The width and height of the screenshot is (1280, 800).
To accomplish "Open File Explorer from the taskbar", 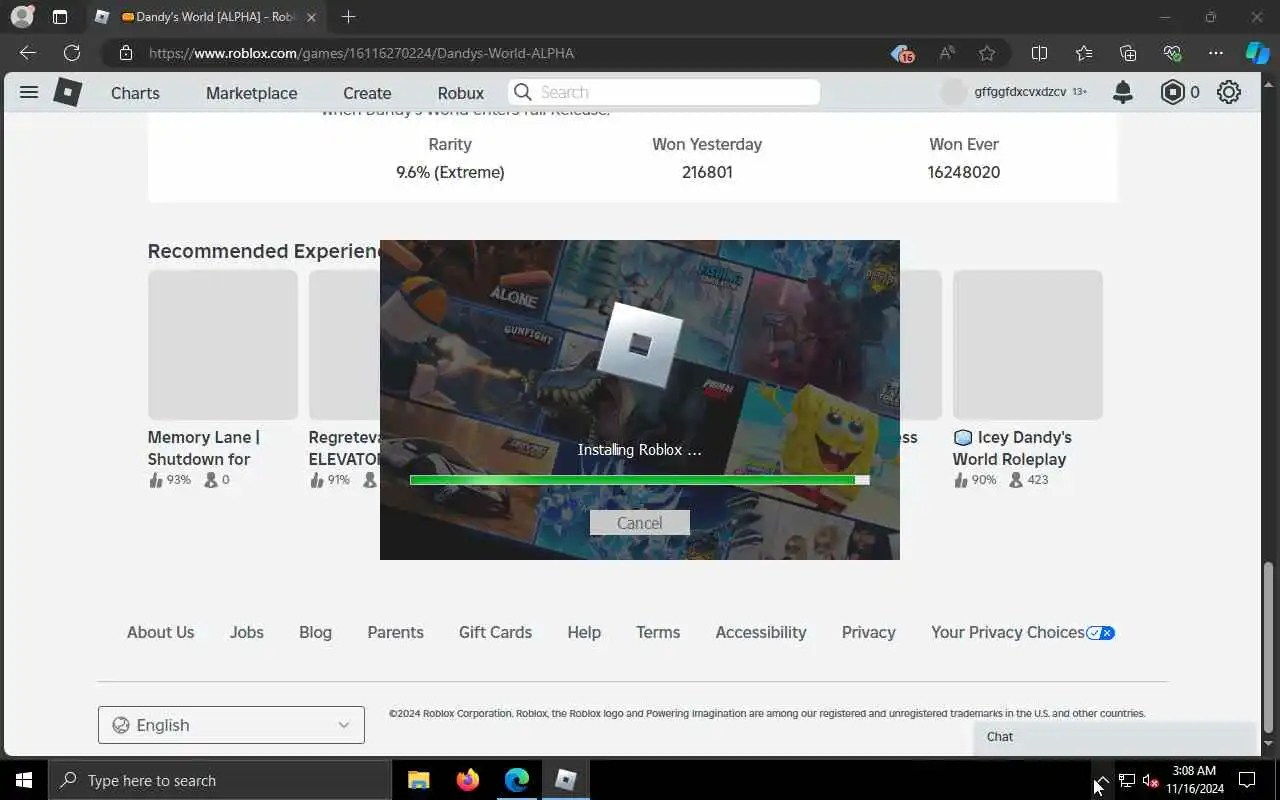I will tap(418, 780).
